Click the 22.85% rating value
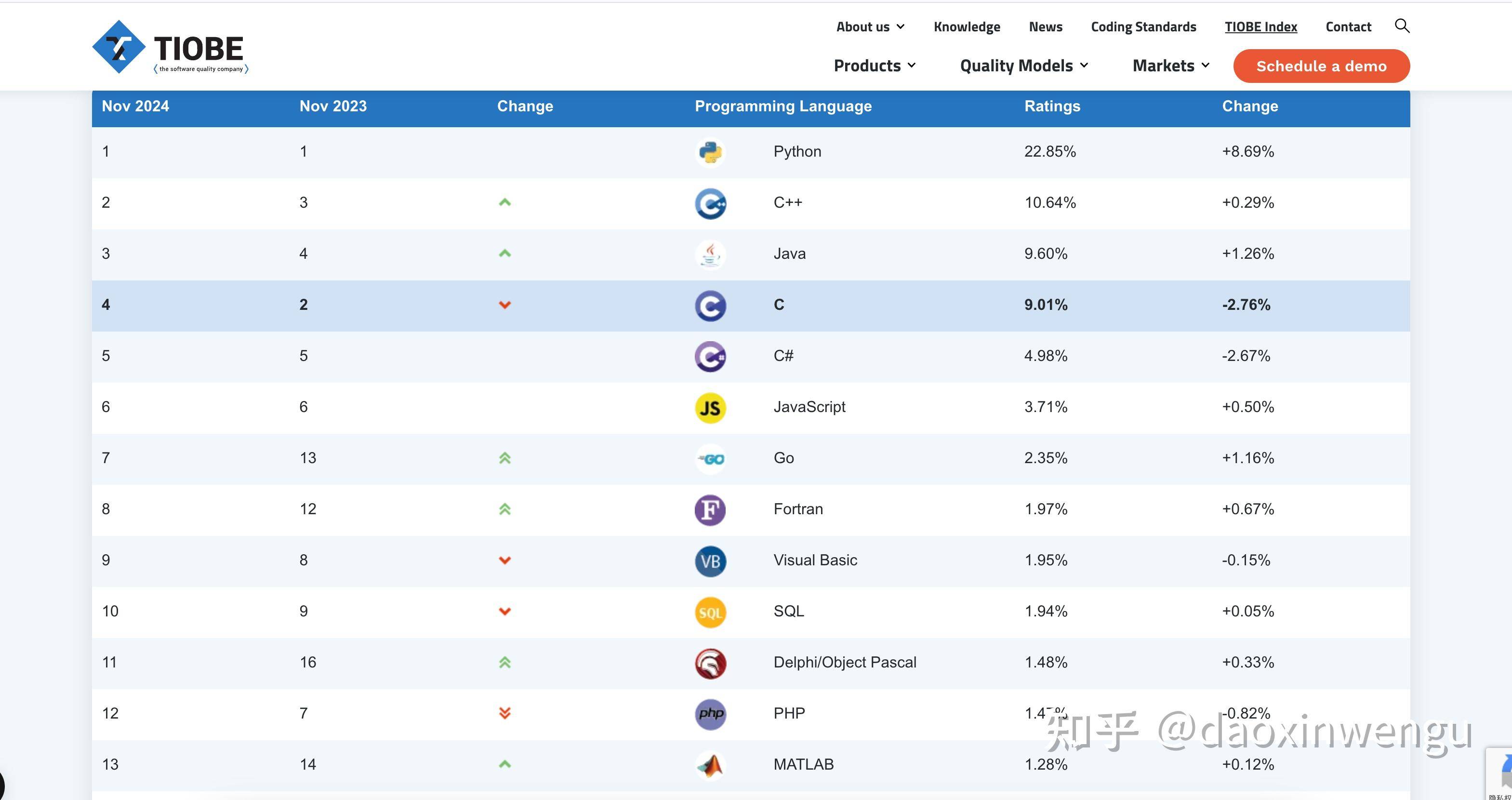This screenshot has width=1512, height=800. coord(1050,151)
